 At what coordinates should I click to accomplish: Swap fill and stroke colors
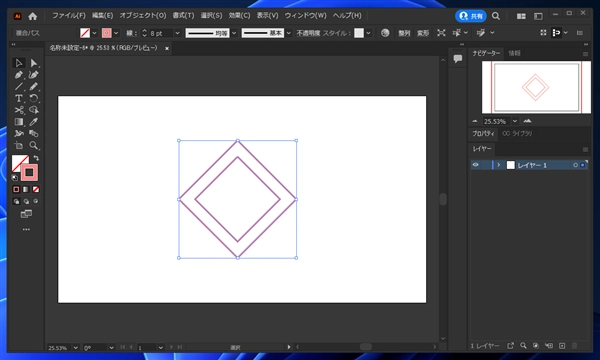(36, 158)
